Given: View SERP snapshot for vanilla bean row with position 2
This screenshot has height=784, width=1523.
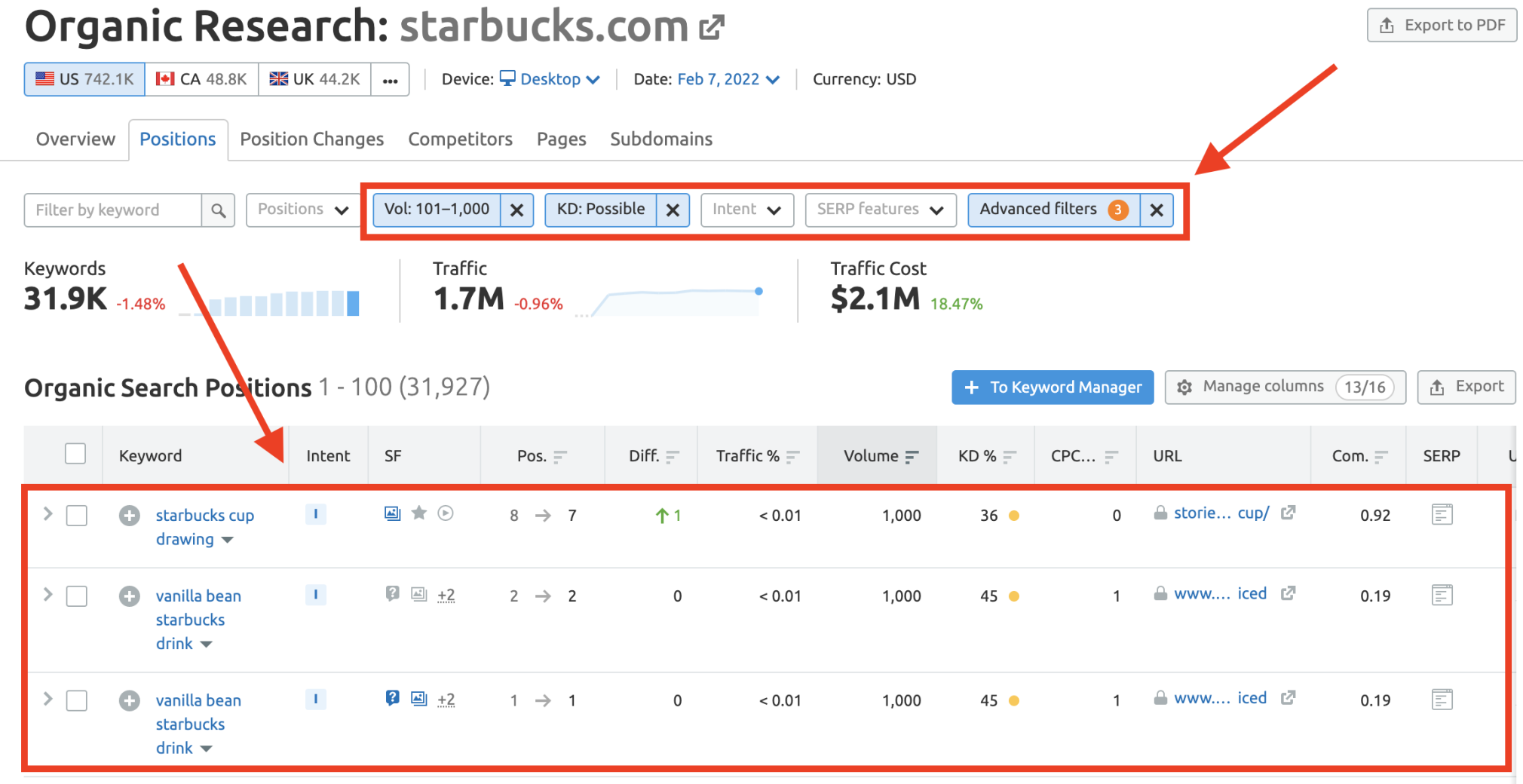Looking at the screenshot, I should click(x=1442, y=595).
